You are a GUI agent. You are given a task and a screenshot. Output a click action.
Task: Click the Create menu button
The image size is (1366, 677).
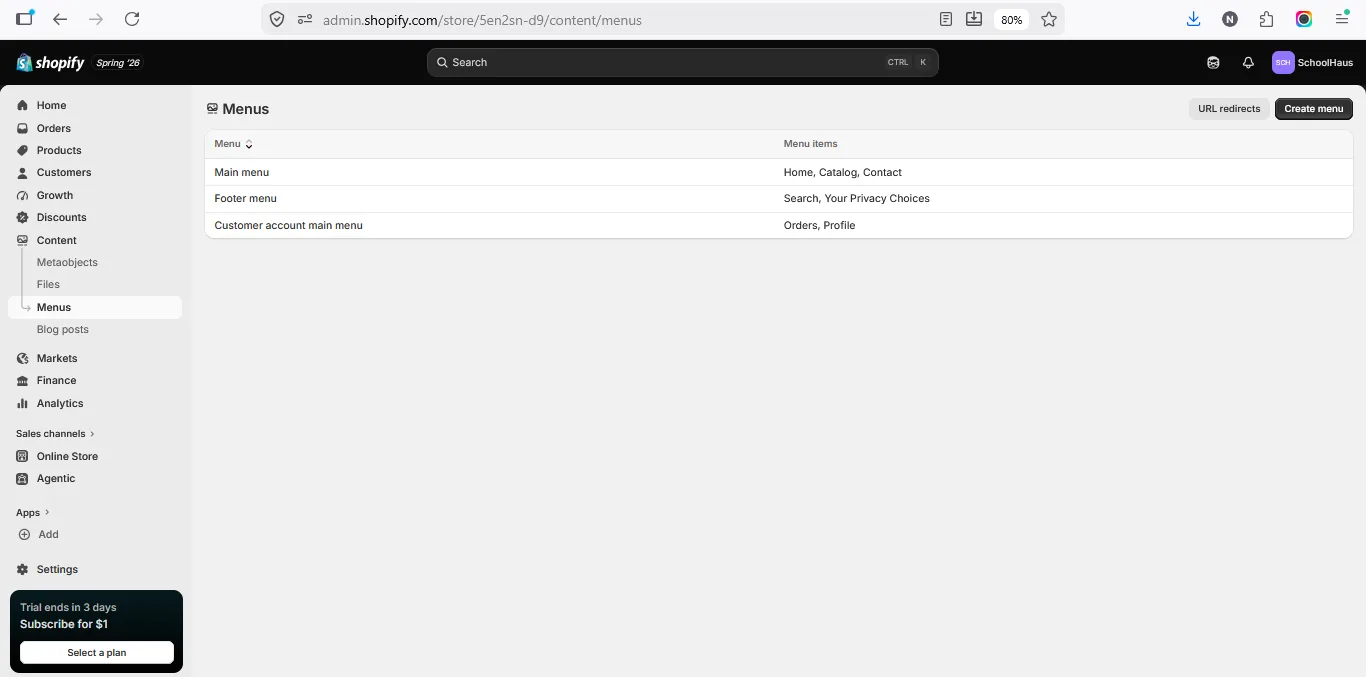tap(1313, 109)
